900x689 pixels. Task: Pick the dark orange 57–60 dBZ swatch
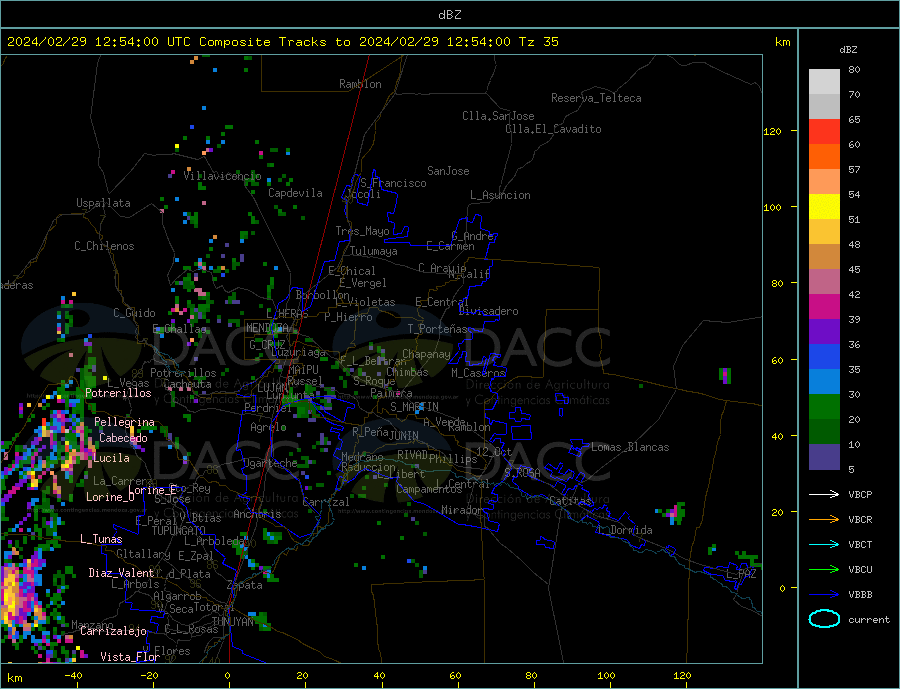(824, 157)
